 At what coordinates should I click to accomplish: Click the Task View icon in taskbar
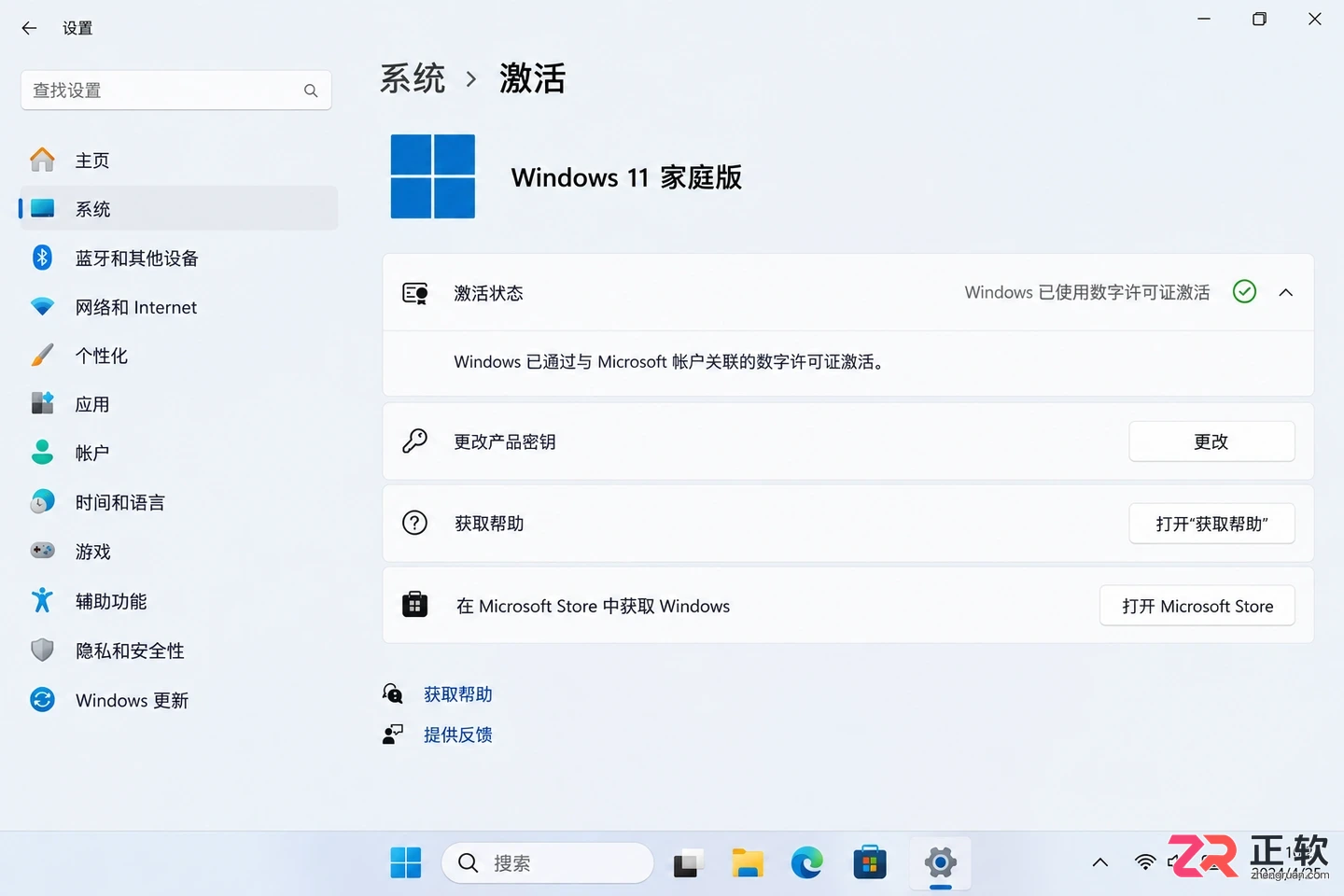point(688,863)
